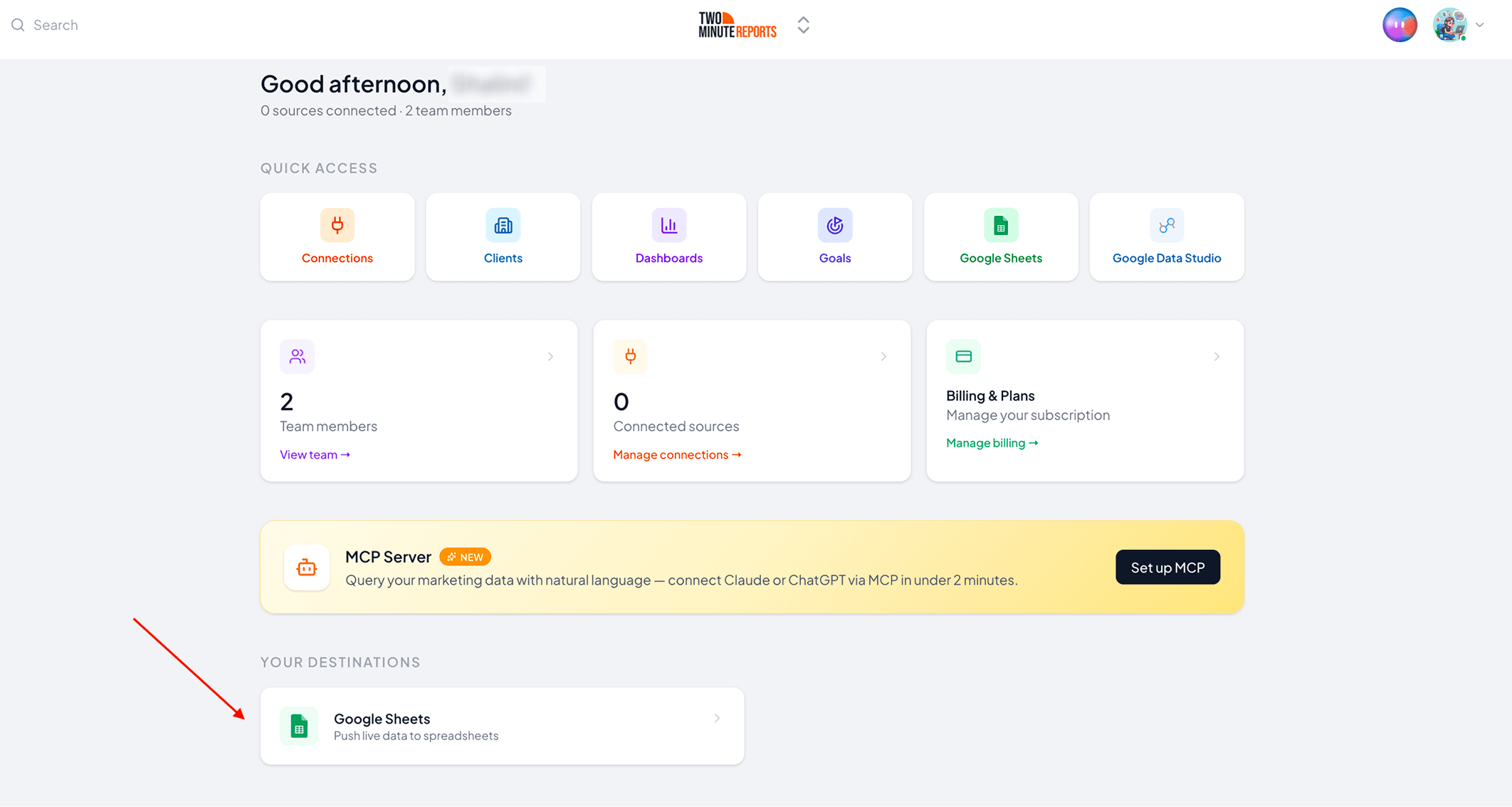Open the Clients quick access icon
Screen dimensions: 1512x807
coord(503,226)
